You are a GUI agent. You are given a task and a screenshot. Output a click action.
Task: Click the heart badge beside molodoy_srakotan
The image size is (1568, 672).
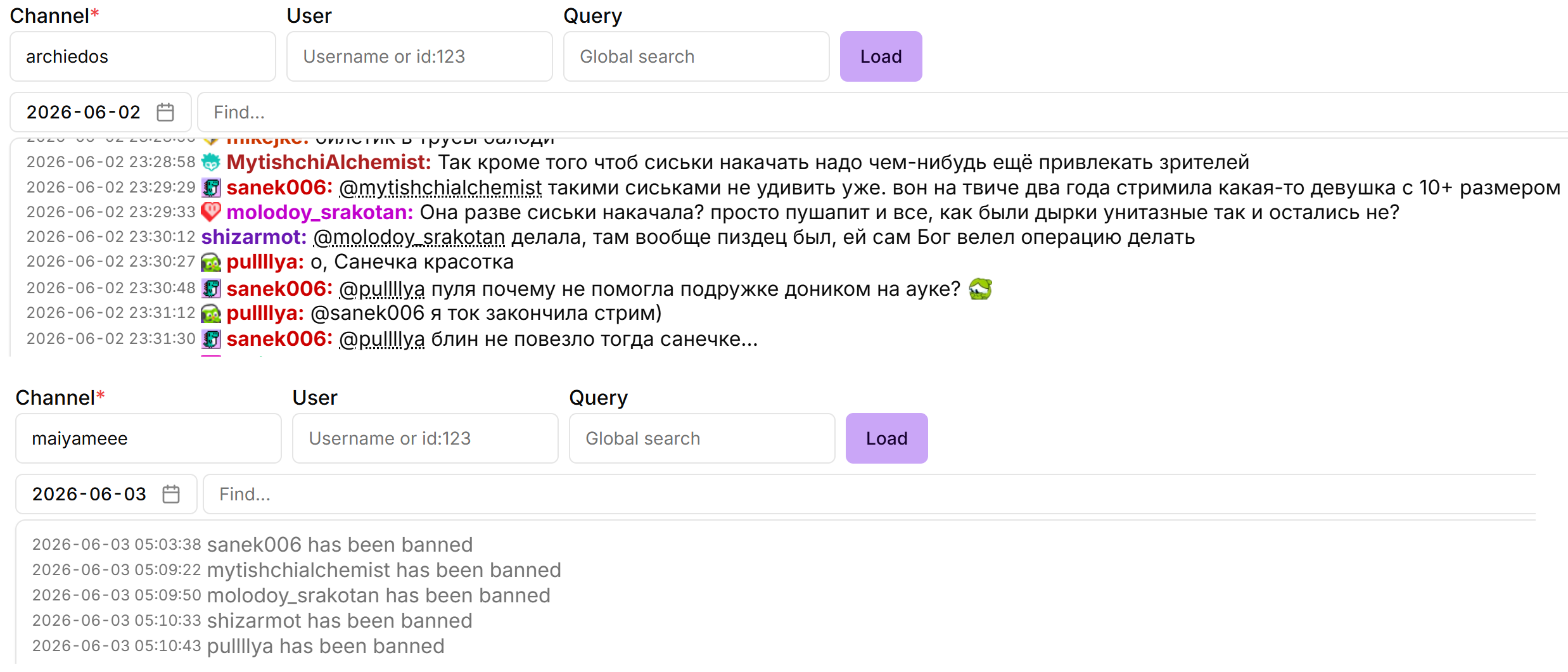click(x=211, y=212)
